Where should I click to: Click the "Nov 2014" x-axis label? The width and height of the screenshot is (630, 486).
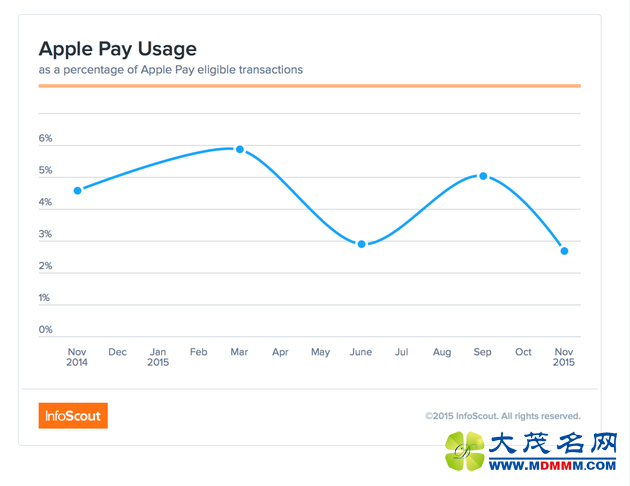pos(77,357)
